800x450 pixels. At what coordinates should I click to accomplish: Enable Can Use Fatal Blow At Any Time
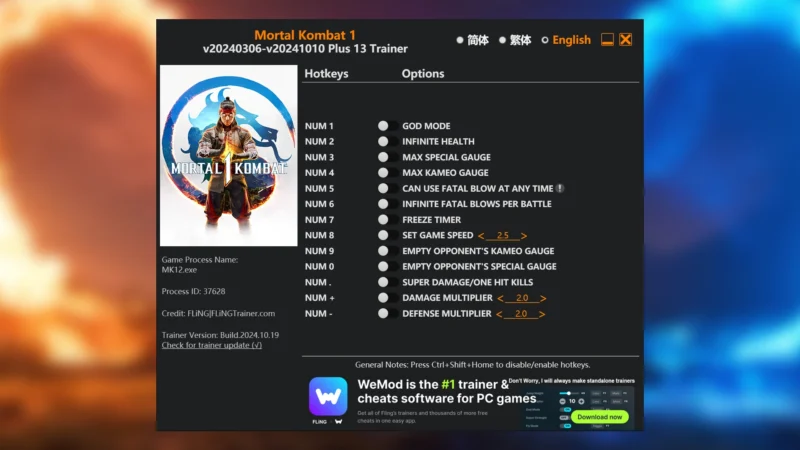pos(388,188)
